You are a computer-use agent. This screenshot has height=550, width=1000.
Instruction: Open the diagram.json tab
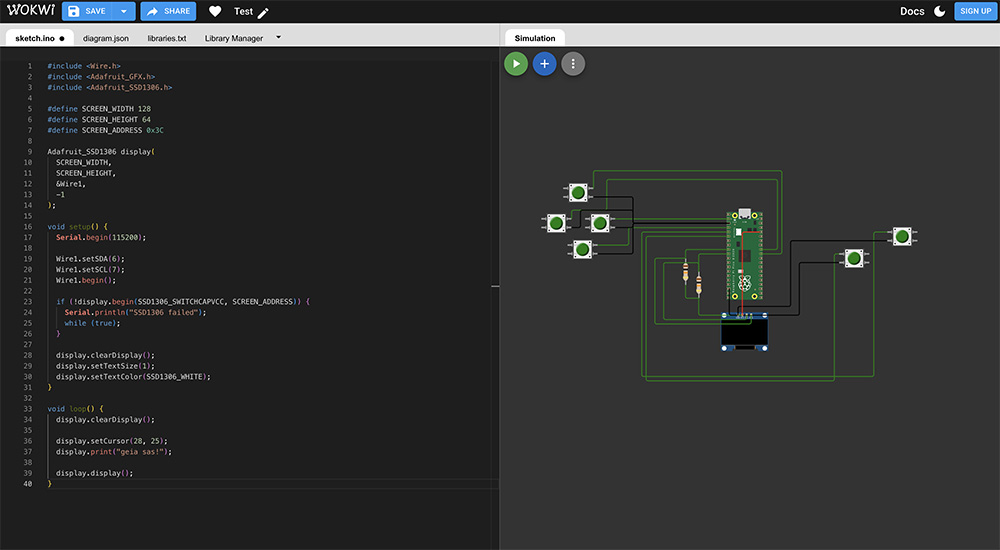(x=106, y=38)
